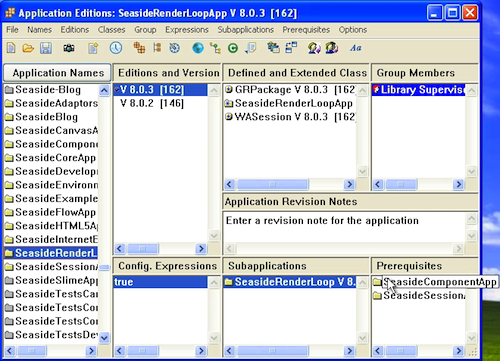This screenshot has height=361, width=500.
Task: Click the green circle C toolbar icon
Action: click(x=233, y=49)
